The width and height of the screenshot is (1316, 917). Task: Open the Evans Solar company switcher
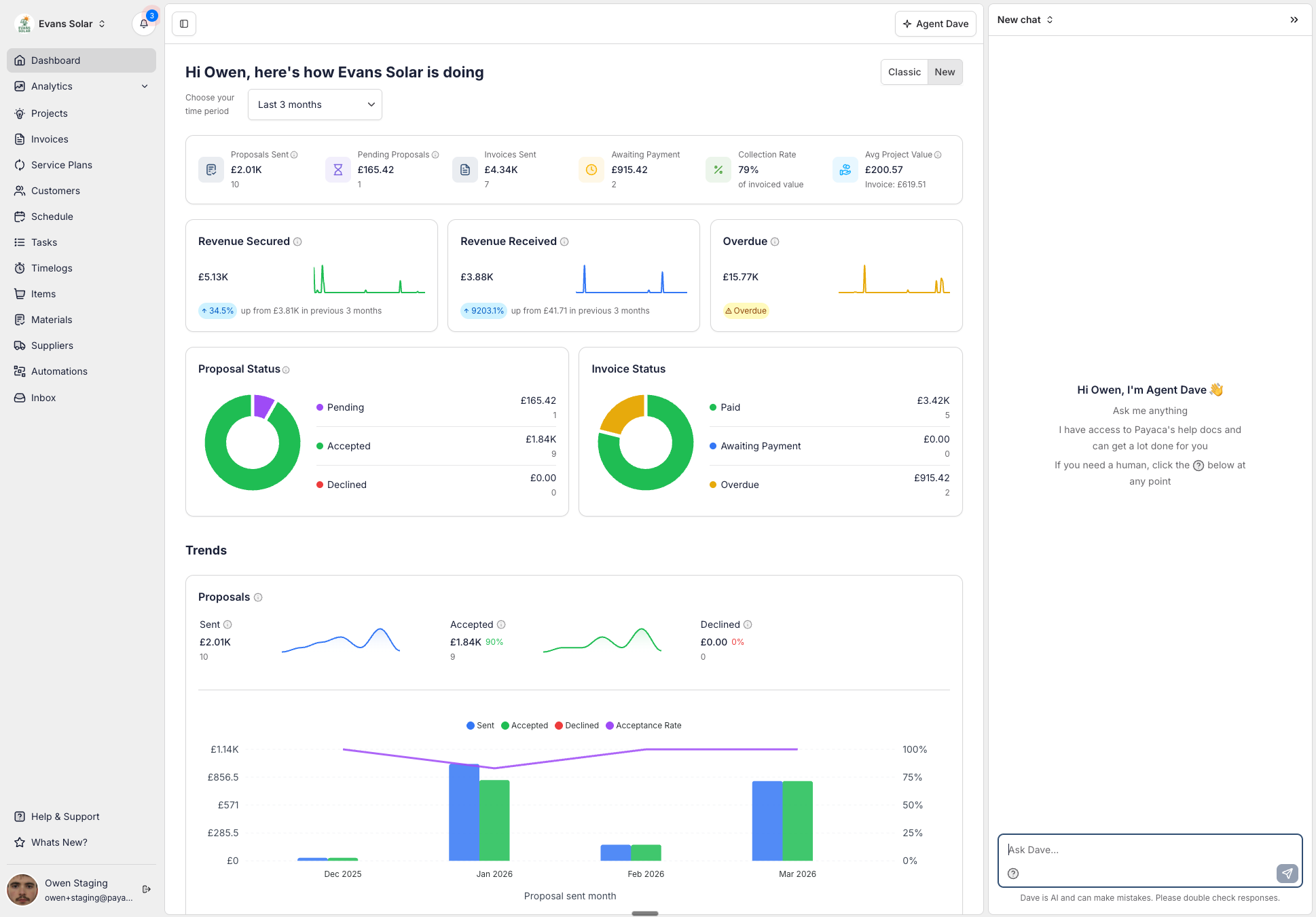pyautogui.click(x=66, y=24)
